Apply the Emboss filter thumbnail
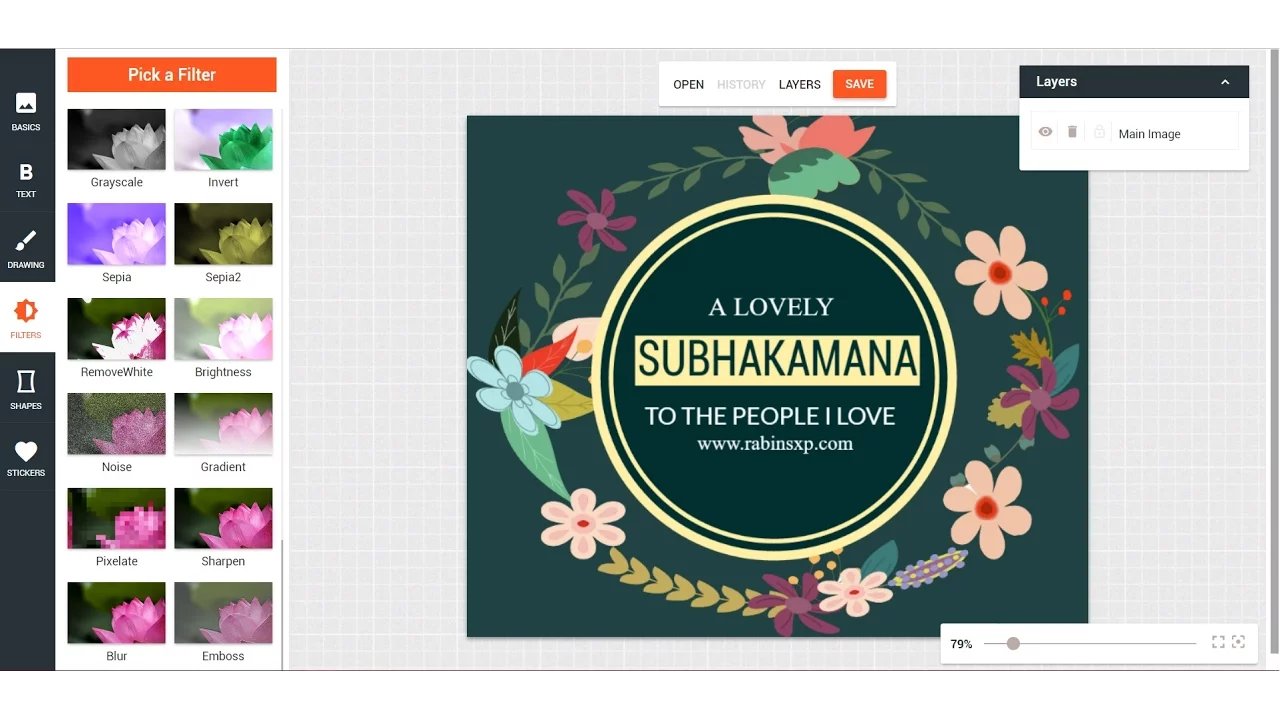Image resolution: width=1280 pixels, height=720 pixels. tap(223, 613)
